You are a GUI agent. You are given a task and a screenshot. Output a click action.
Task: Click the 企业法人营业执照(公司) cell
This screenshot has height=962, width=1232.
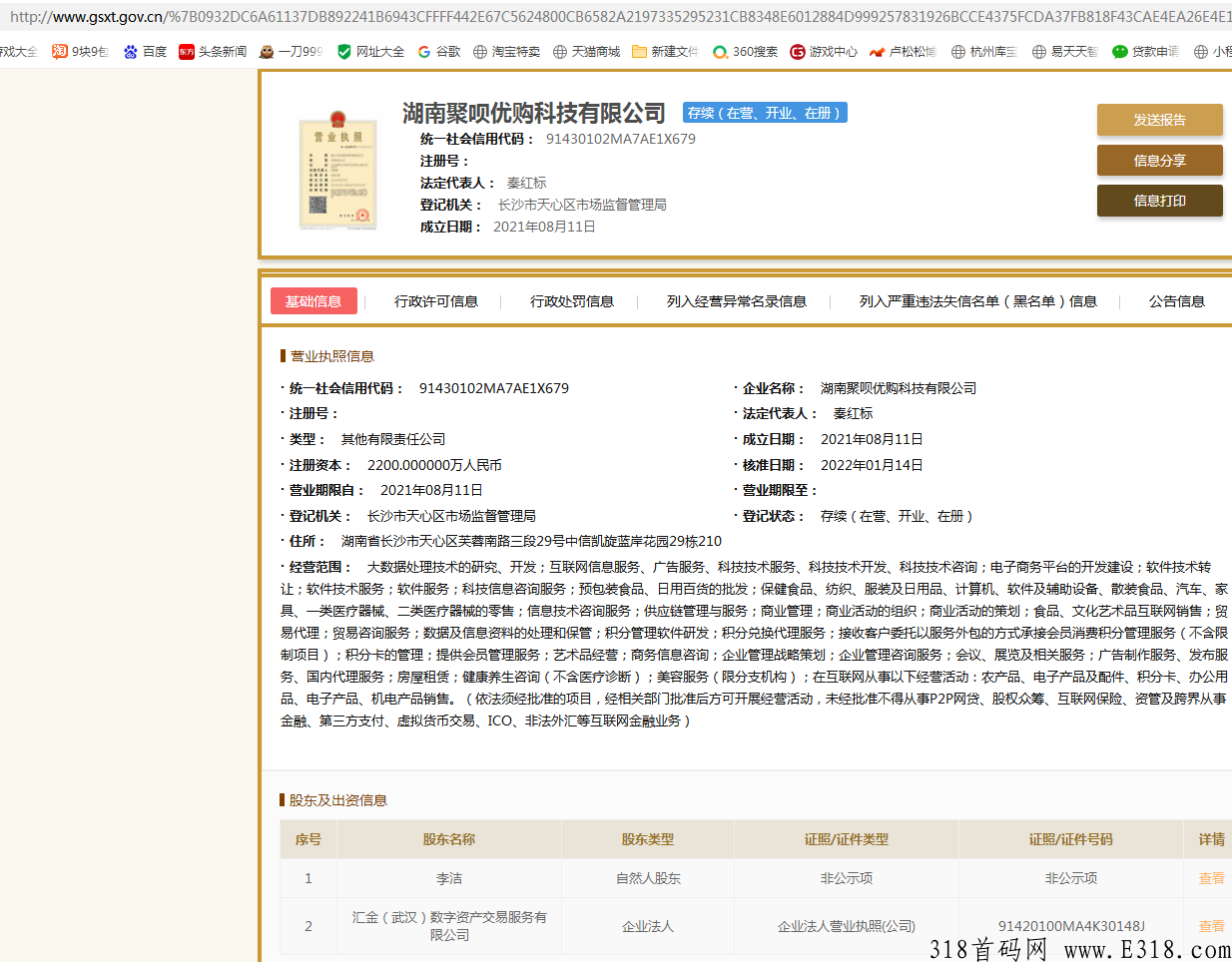[847, 926]
